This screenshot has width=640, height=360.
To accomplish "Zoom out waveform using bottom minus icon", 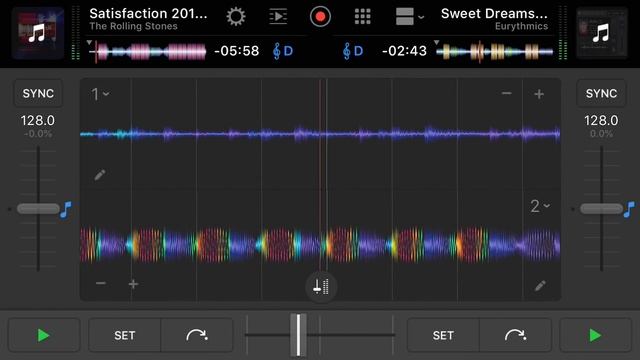I will pos(100,283).
